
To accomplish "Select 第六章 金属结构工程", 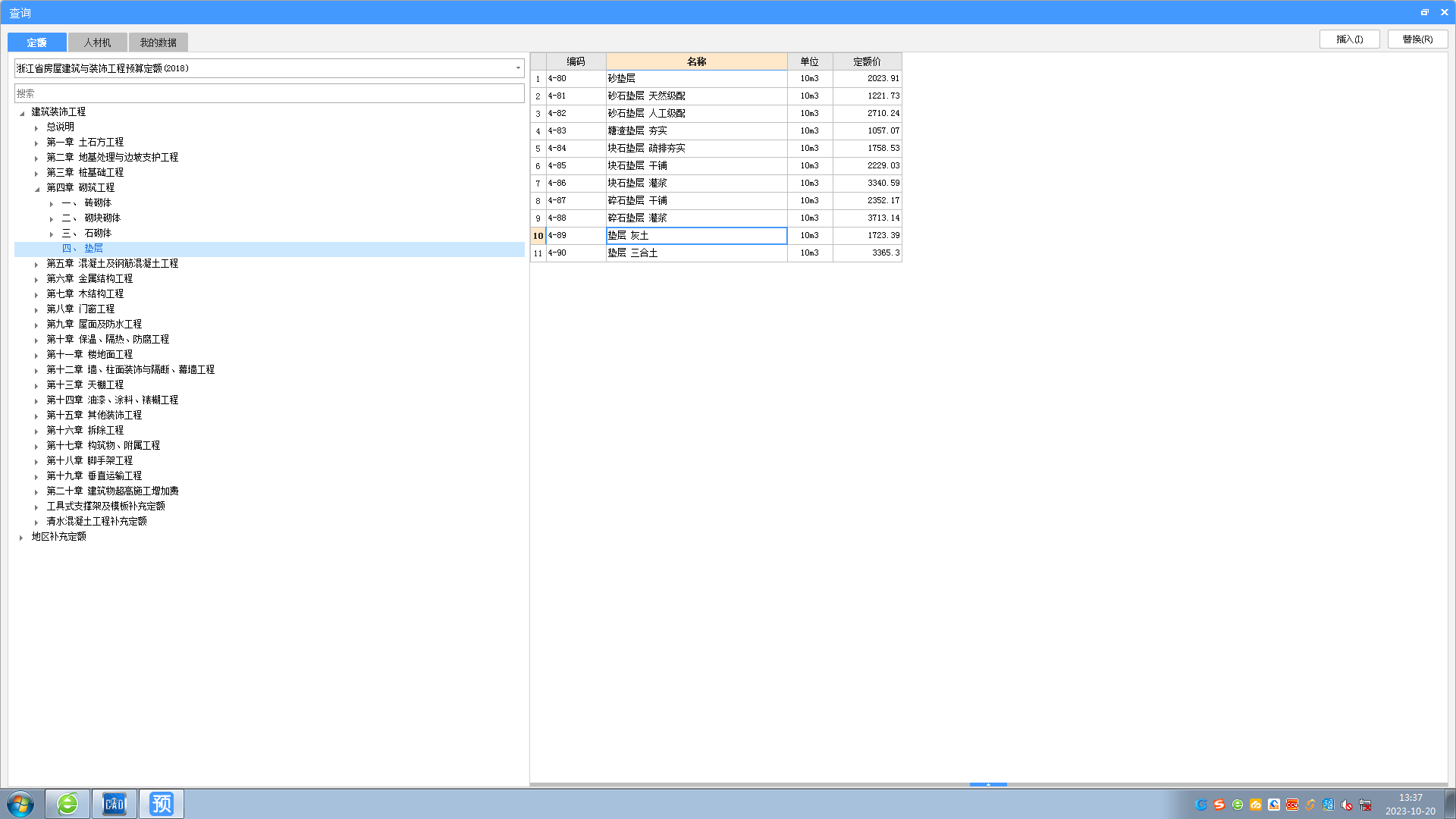I will tap(89, 278).
